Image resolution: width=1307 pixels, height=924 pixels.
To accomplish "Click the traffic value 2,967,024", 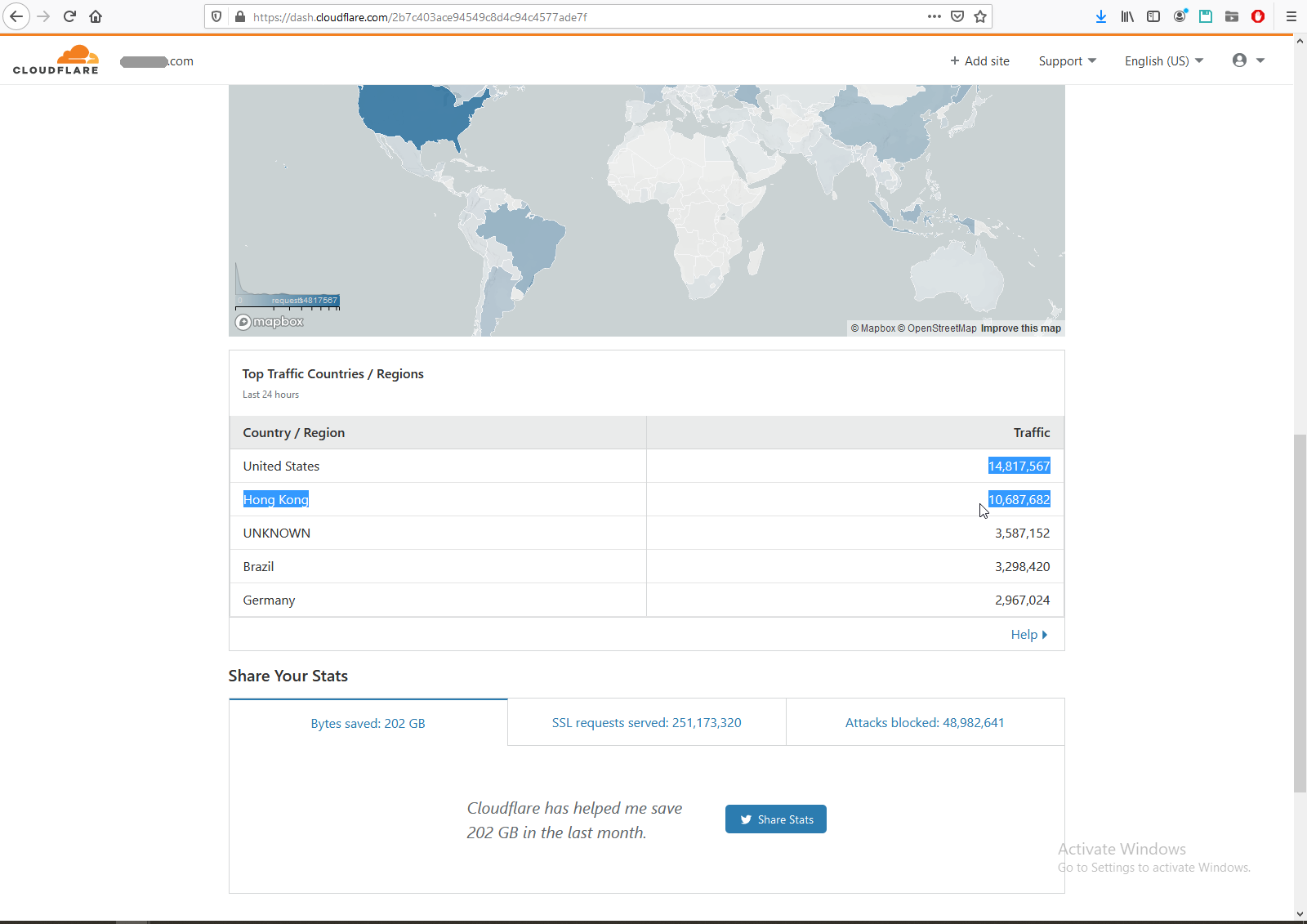I will coord(1023,600).
